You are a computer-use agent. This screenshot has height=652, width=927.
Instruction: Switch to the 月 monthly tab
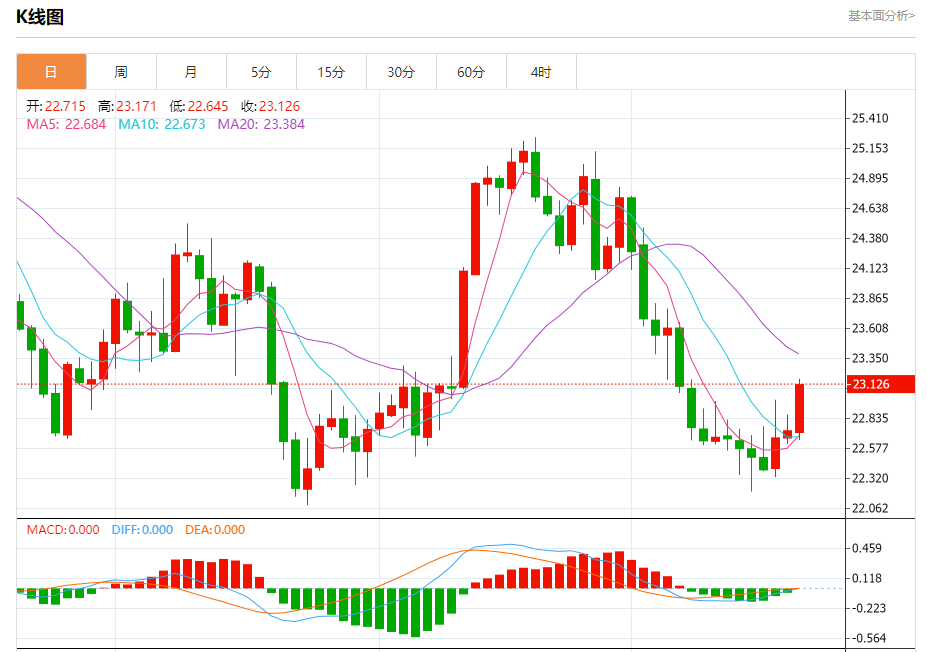click(191, 72)
